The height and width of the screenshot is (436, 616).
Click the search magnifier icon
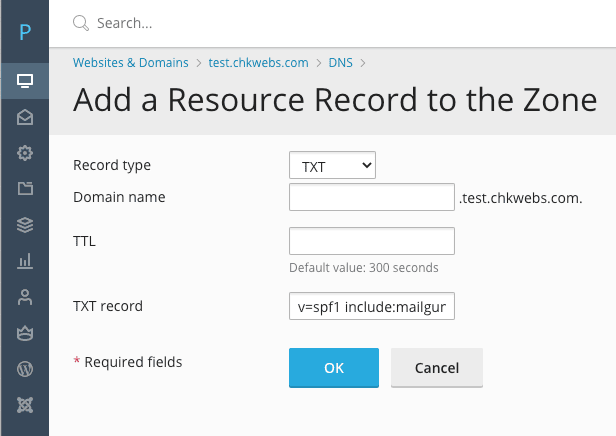click(x=81, y=23)
